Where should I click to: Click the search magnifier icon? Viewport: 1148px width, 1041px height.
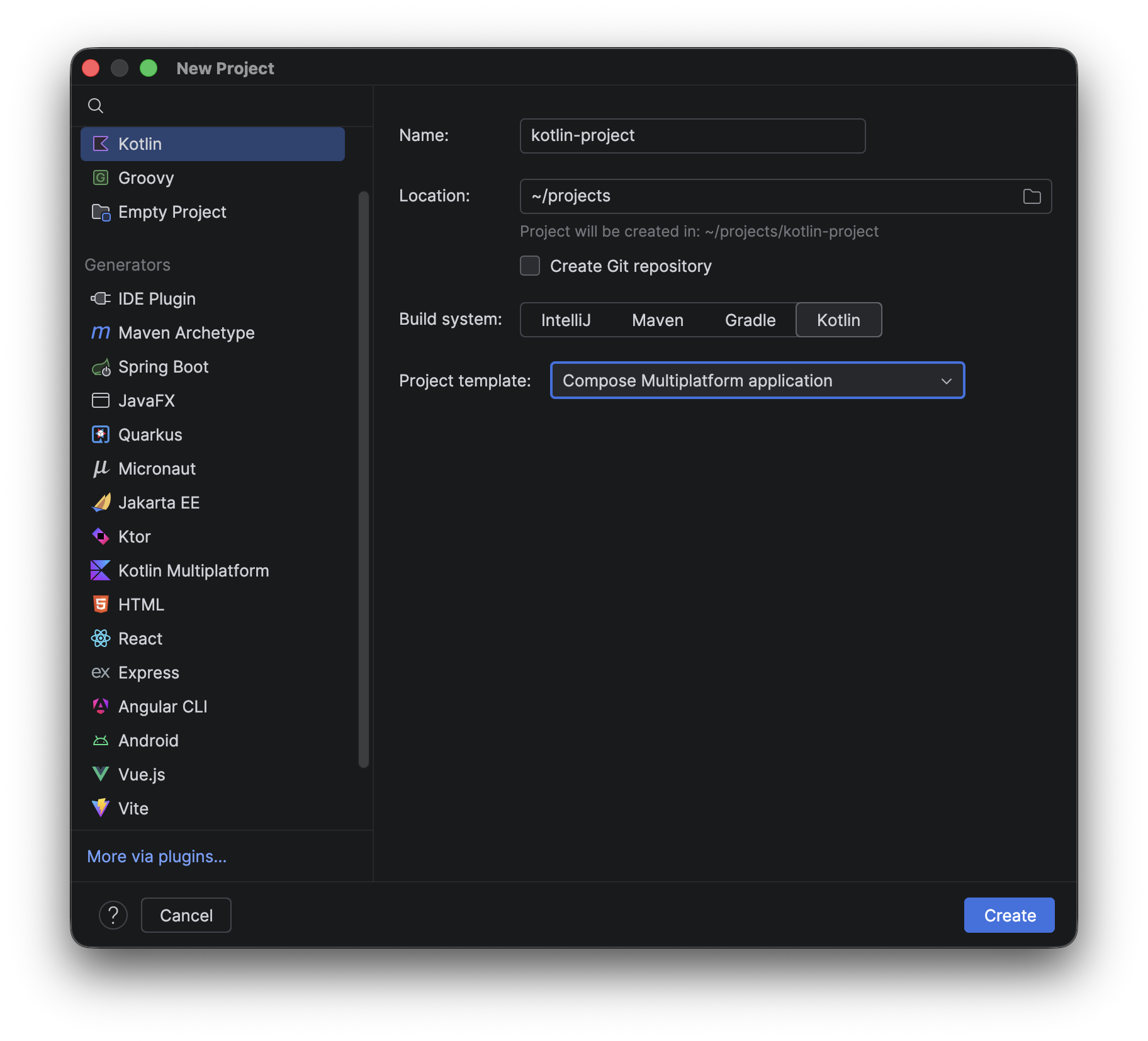tap(96, 106)
